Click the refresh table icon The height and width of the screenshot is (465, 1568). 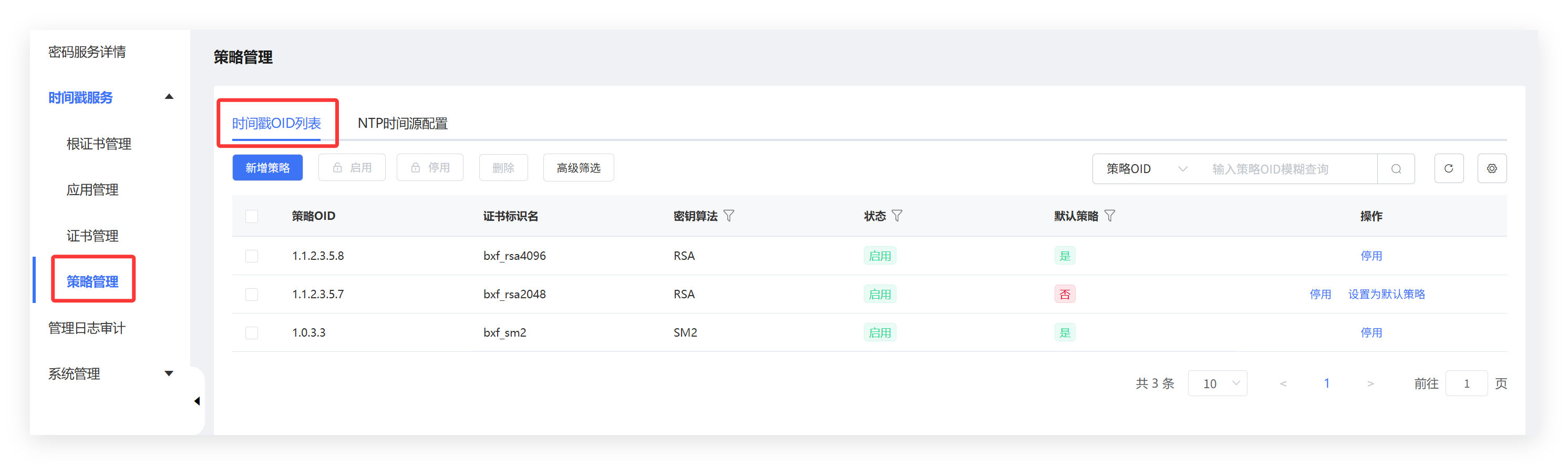click(1448, 169)
